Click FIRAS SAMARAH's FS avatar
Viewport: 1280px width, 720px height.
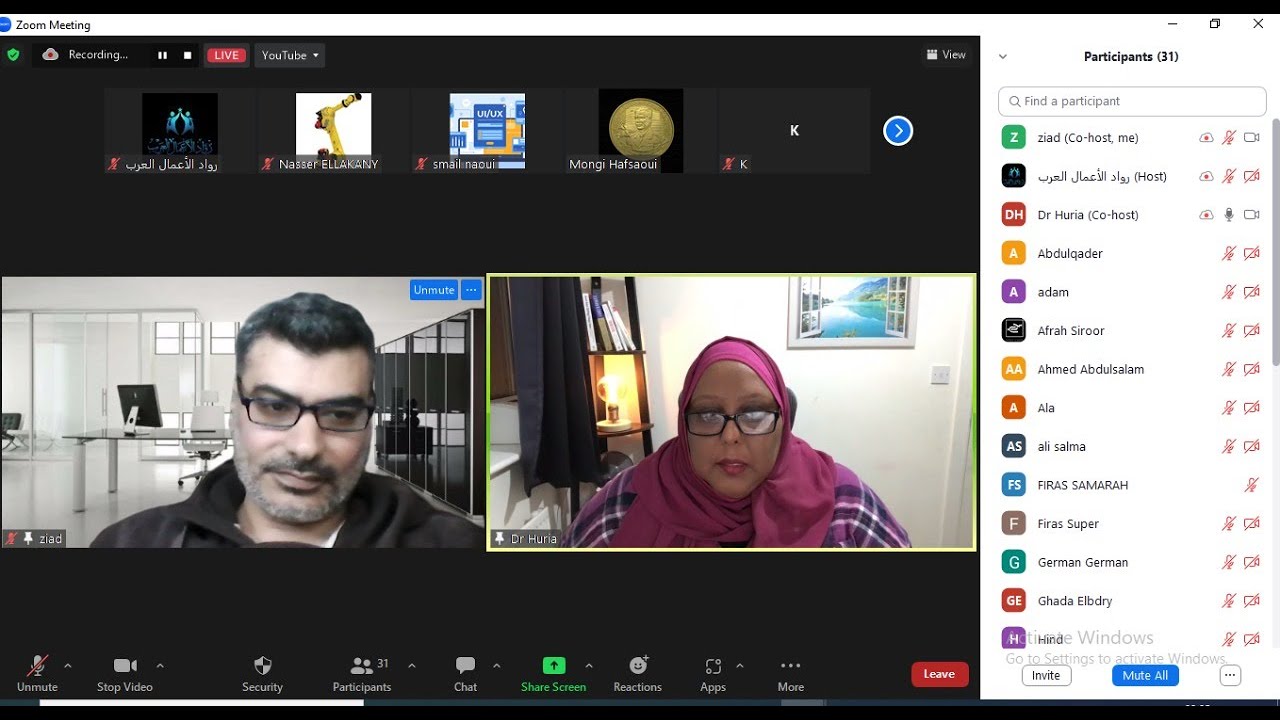pos(1014,485)
